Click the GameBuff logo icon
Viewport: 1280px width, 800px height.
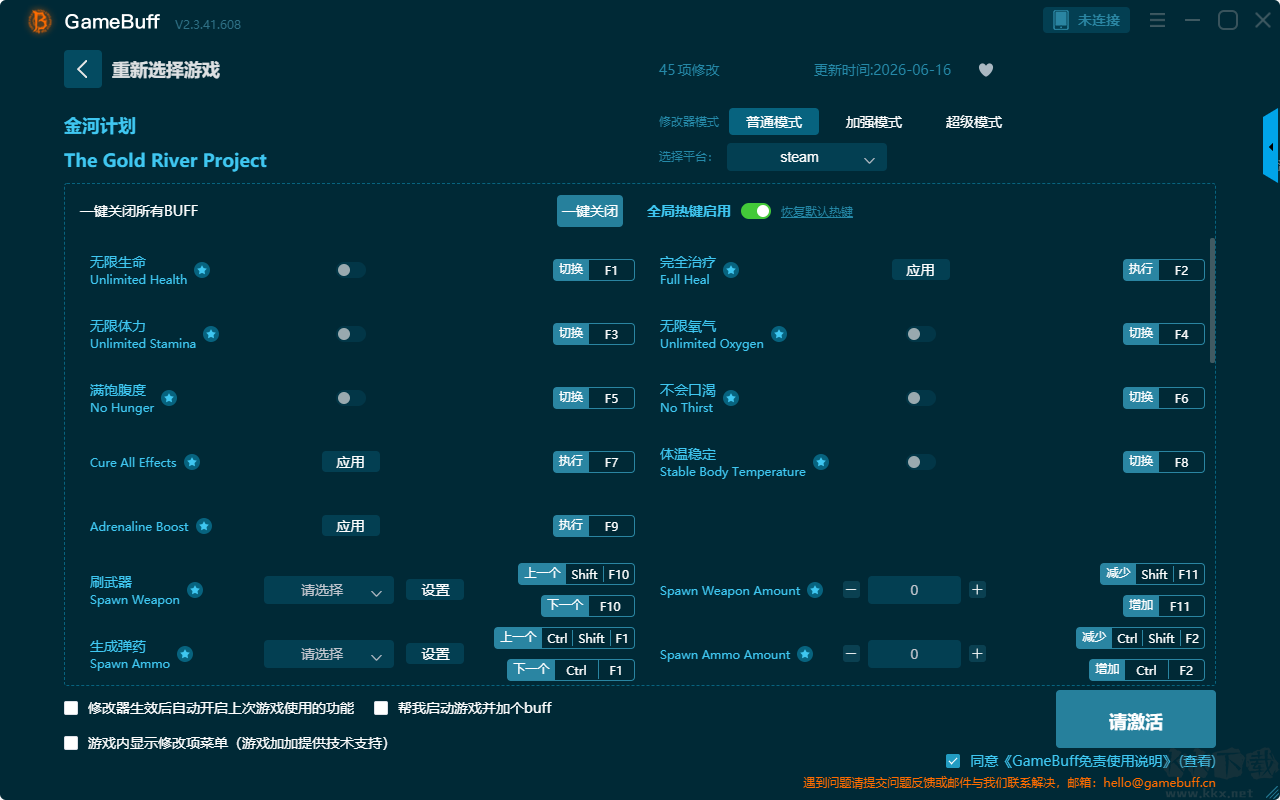pos(40,21)
